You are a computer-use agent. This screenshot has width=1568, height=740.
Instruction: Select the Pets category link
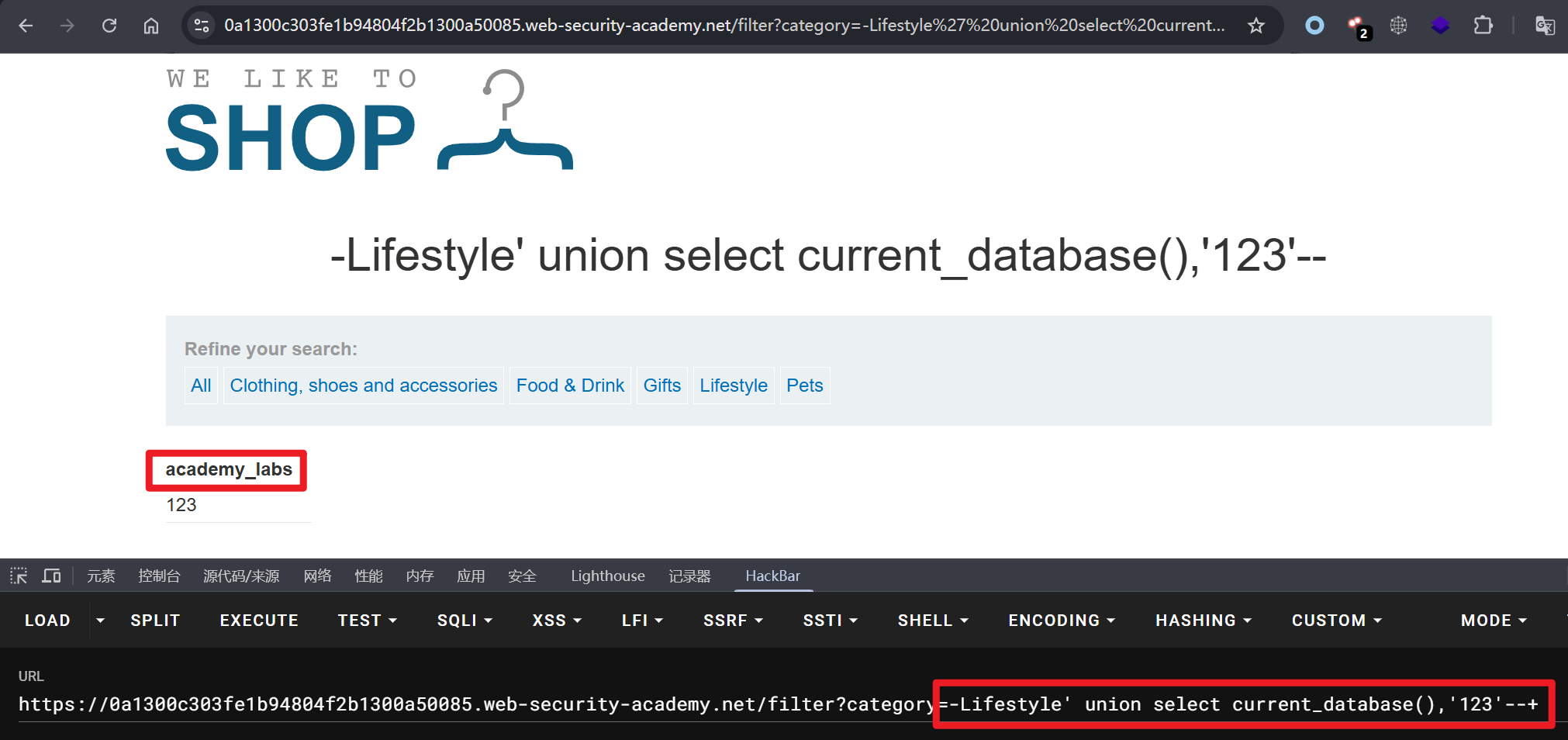(x=804, y=386)
